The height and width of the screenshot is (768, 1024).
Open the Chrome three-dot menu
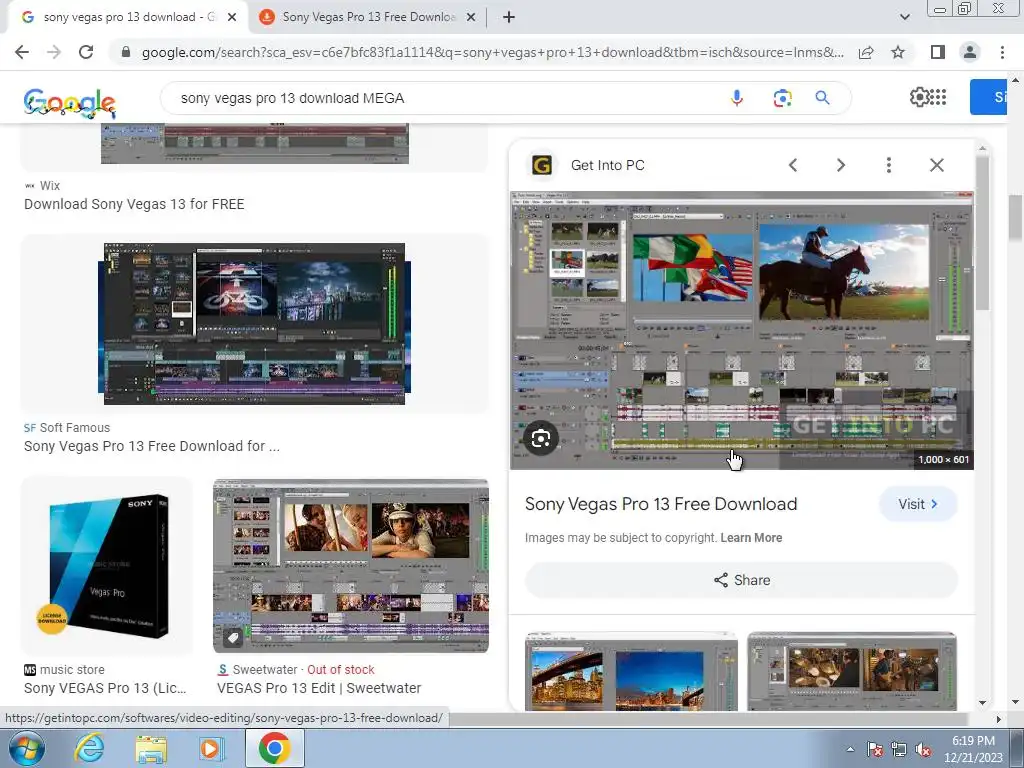[1002, 52]
